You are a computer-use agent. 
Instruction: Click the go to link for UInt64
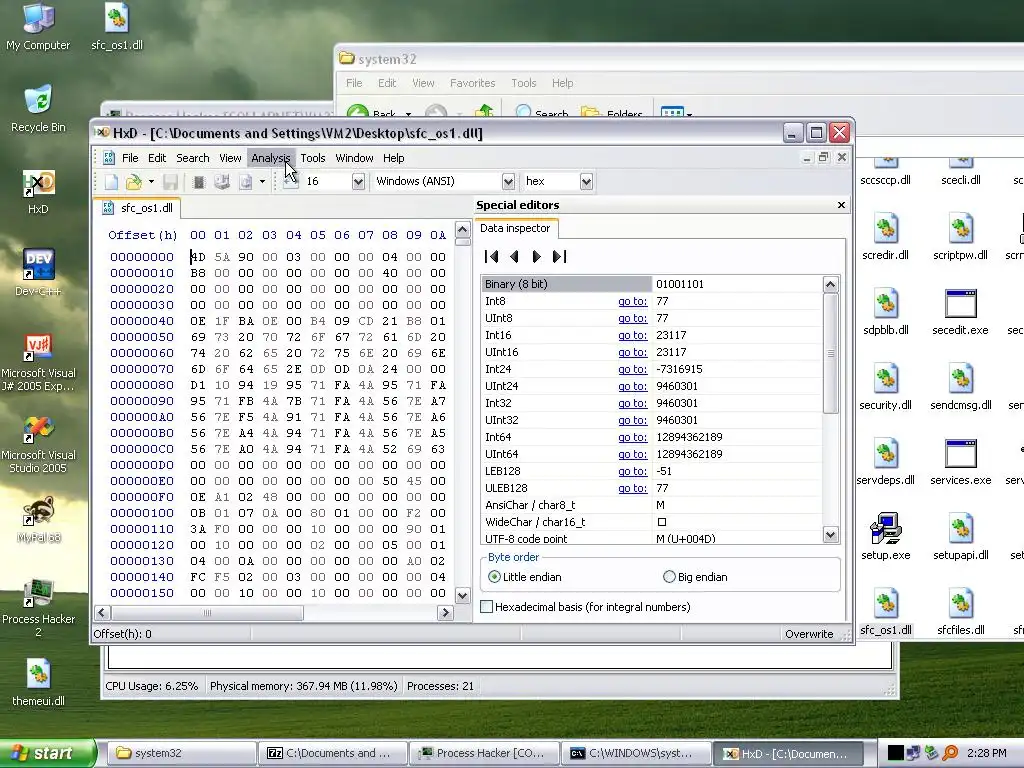pos(632,454)
